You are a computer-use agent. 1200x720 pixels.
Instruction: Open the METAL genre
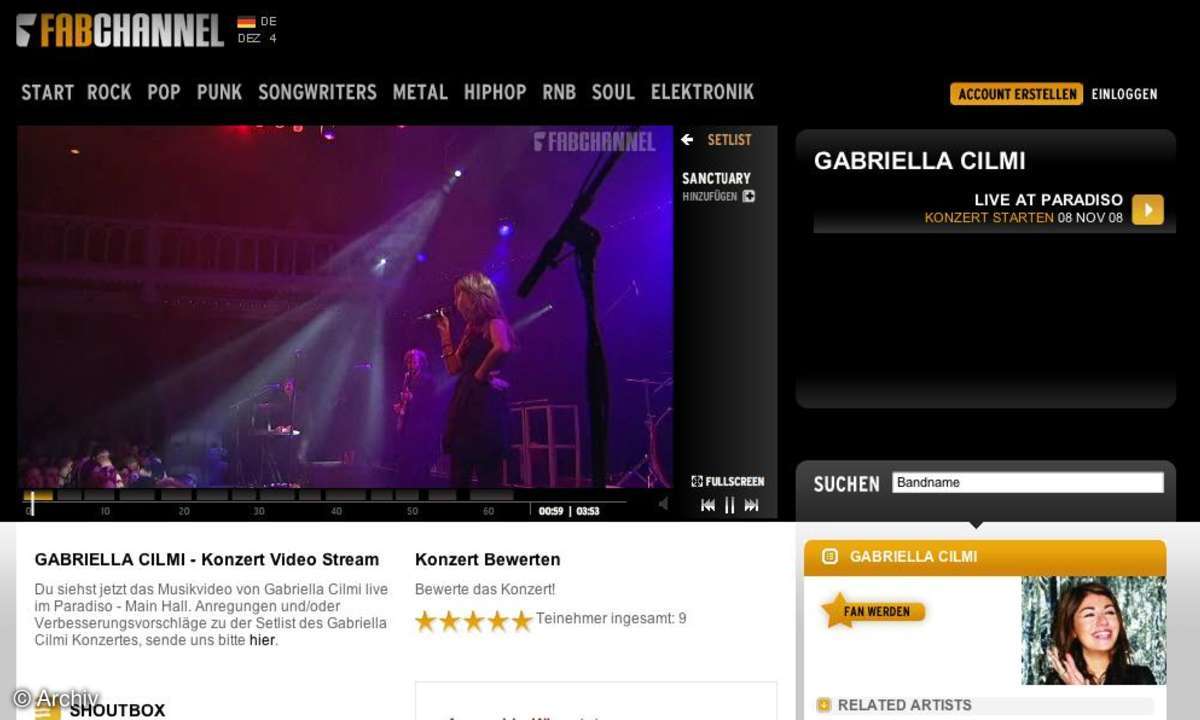coord(420,92)
